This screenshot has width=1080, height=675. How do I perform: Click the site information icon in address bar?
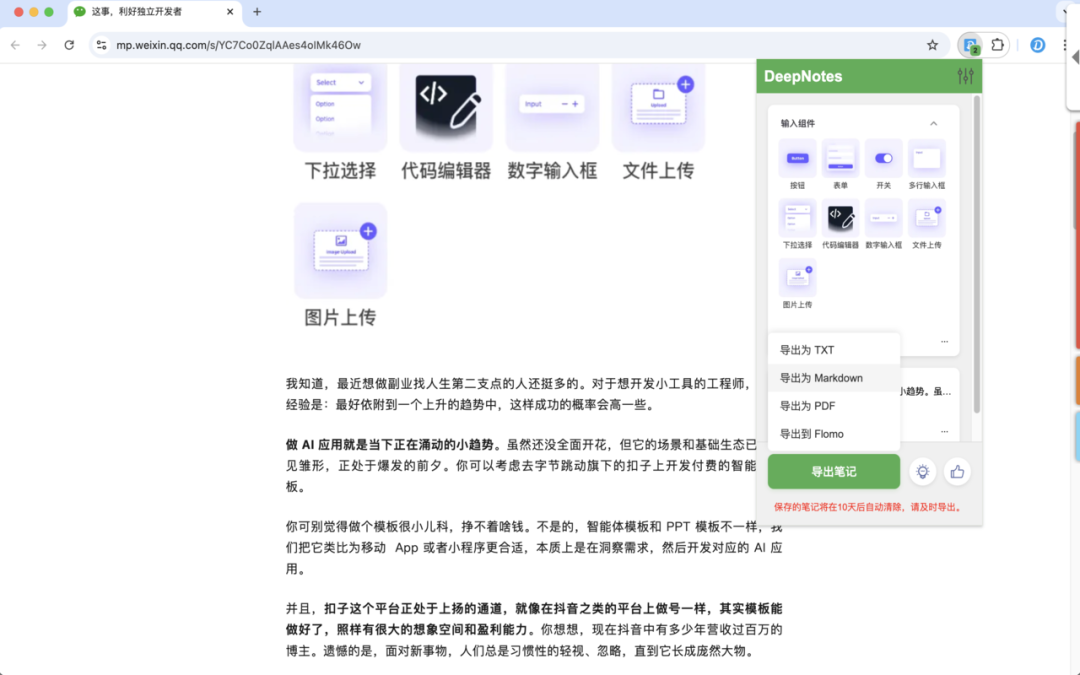[101, 45]
